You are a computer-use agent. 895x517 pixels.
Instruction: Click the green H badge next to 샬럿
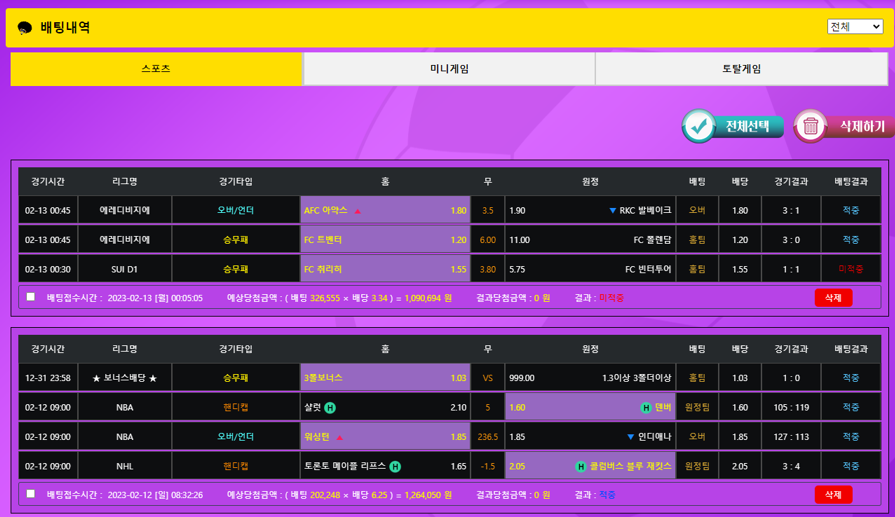tap(330, 408)
